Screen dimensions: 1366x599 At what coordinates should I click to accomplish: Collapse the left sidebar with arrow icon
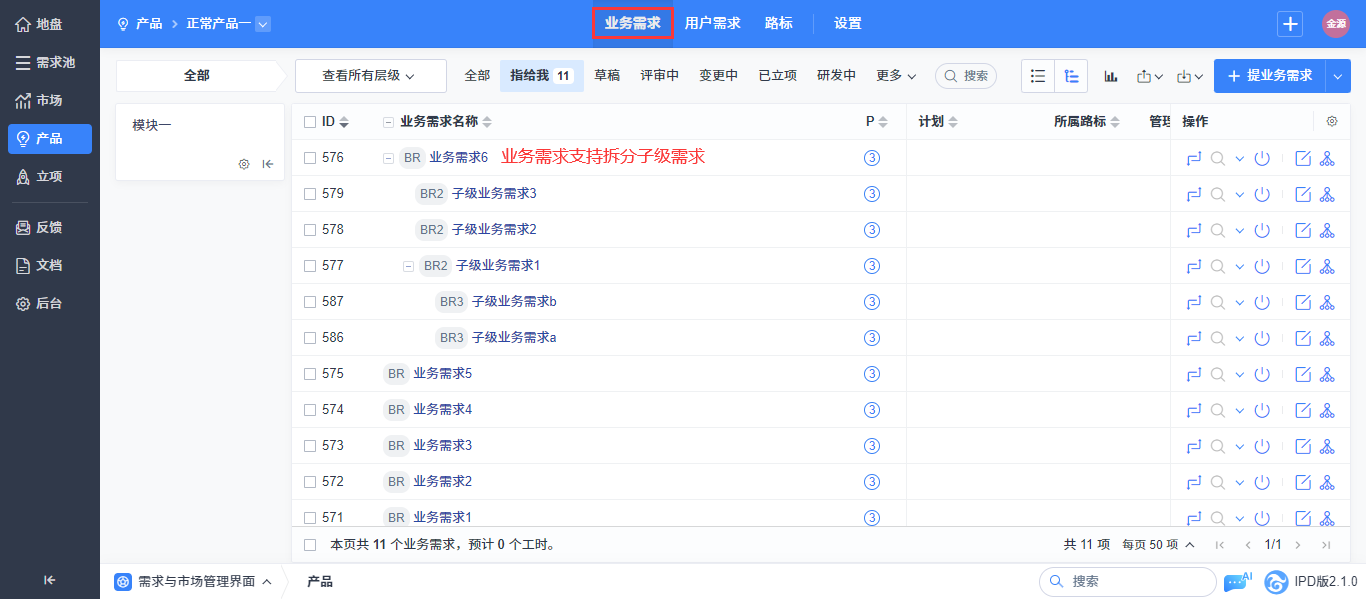coord(50,580)
